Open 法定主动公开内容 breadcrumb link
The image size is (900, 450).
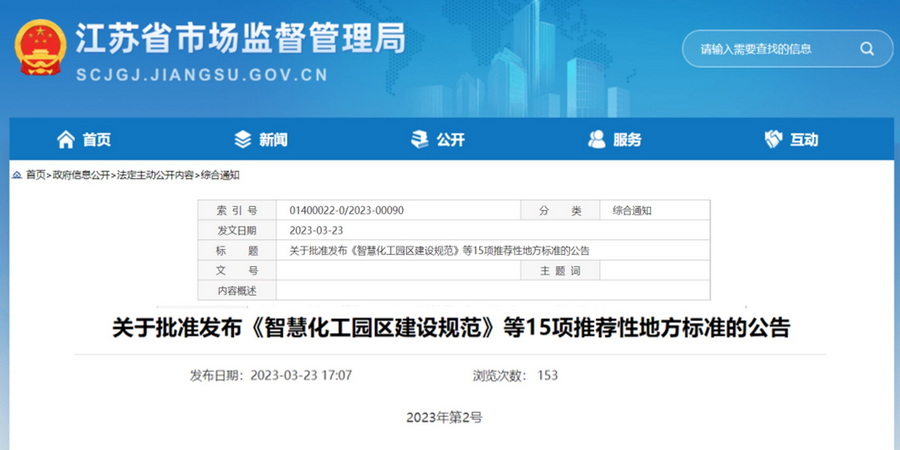click(155, 175)
